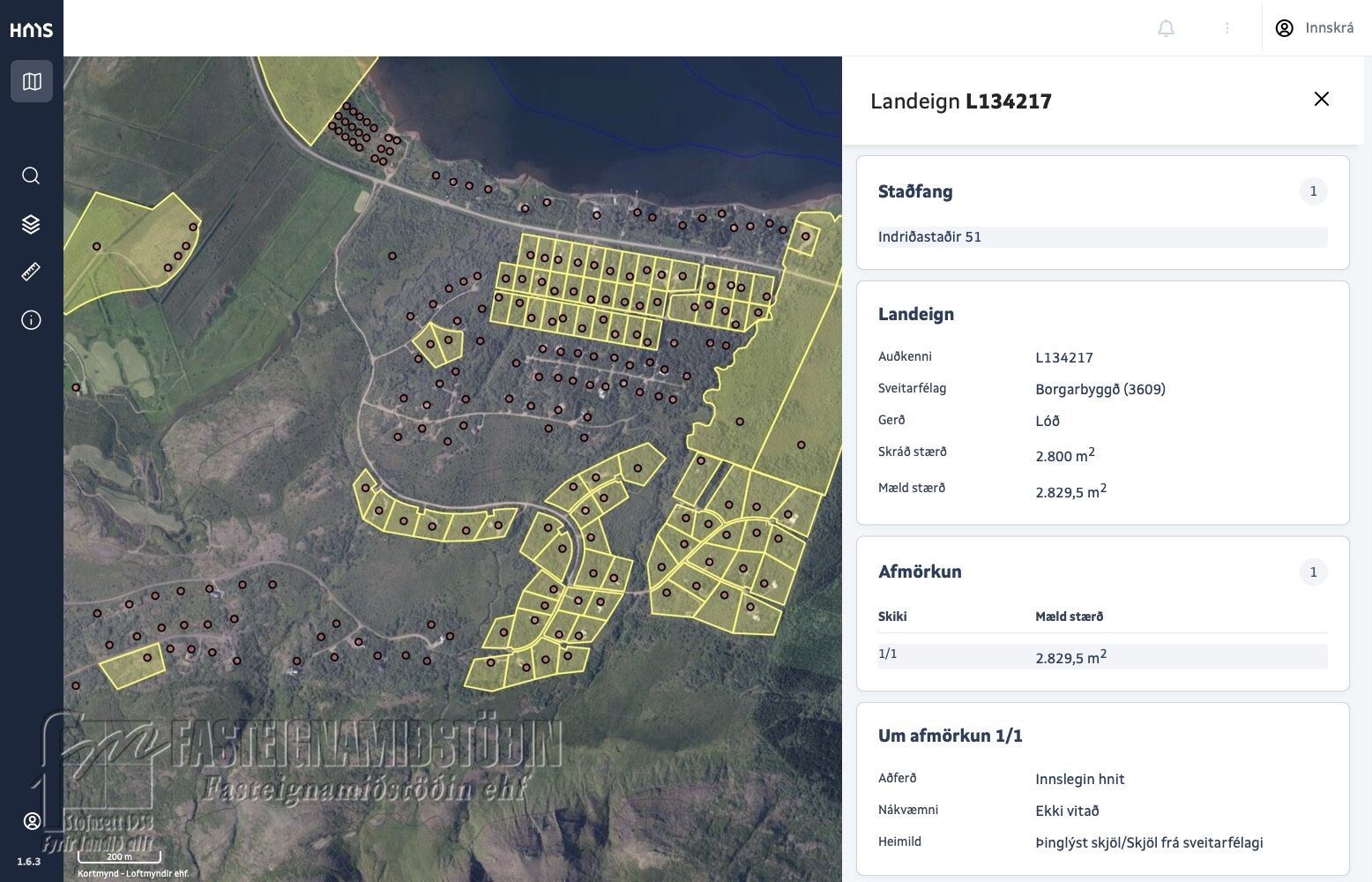1372x882 pixels.
Task: Click the Sveitarfélag value Borgarbyggð (3609)
Action: pyautogui.click(x=1100, y=389)
